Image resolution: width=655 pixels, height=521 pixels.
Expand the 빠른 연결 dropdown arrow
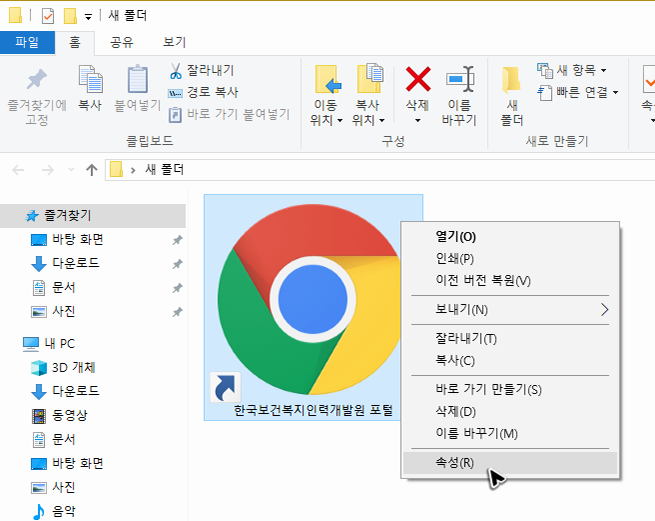pos(616,92)
